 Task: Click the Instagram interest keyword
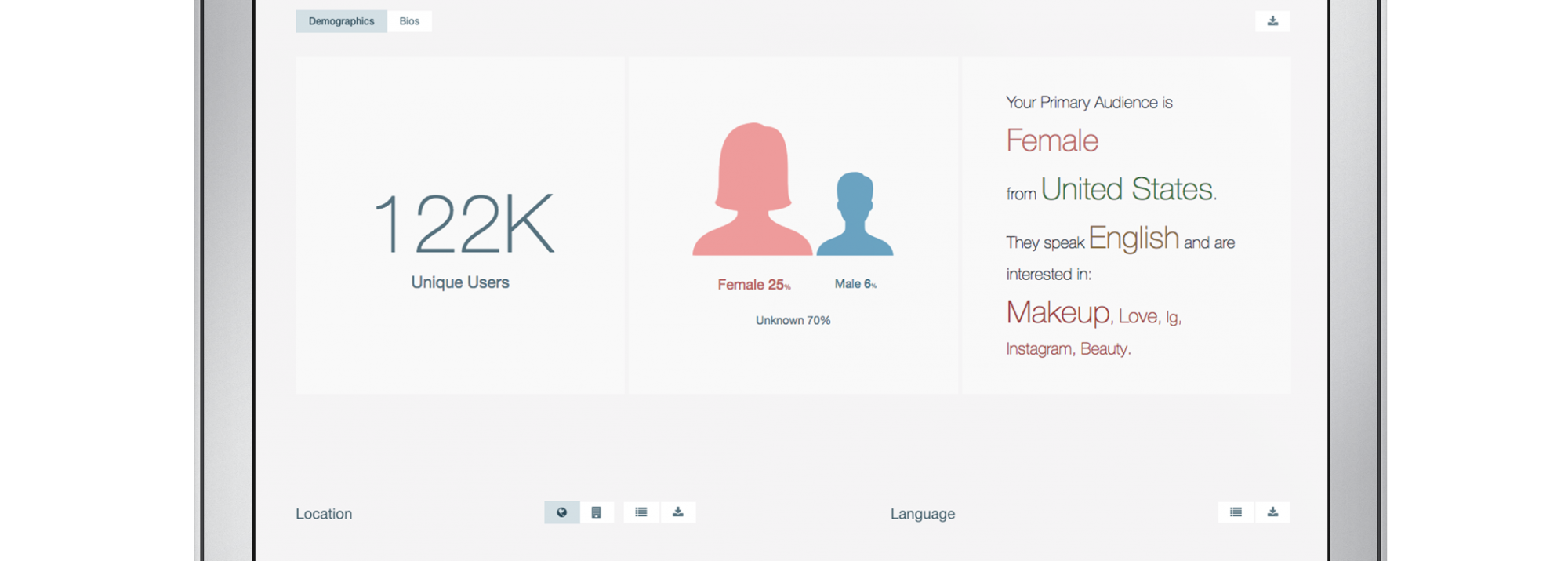[1039, 348]
